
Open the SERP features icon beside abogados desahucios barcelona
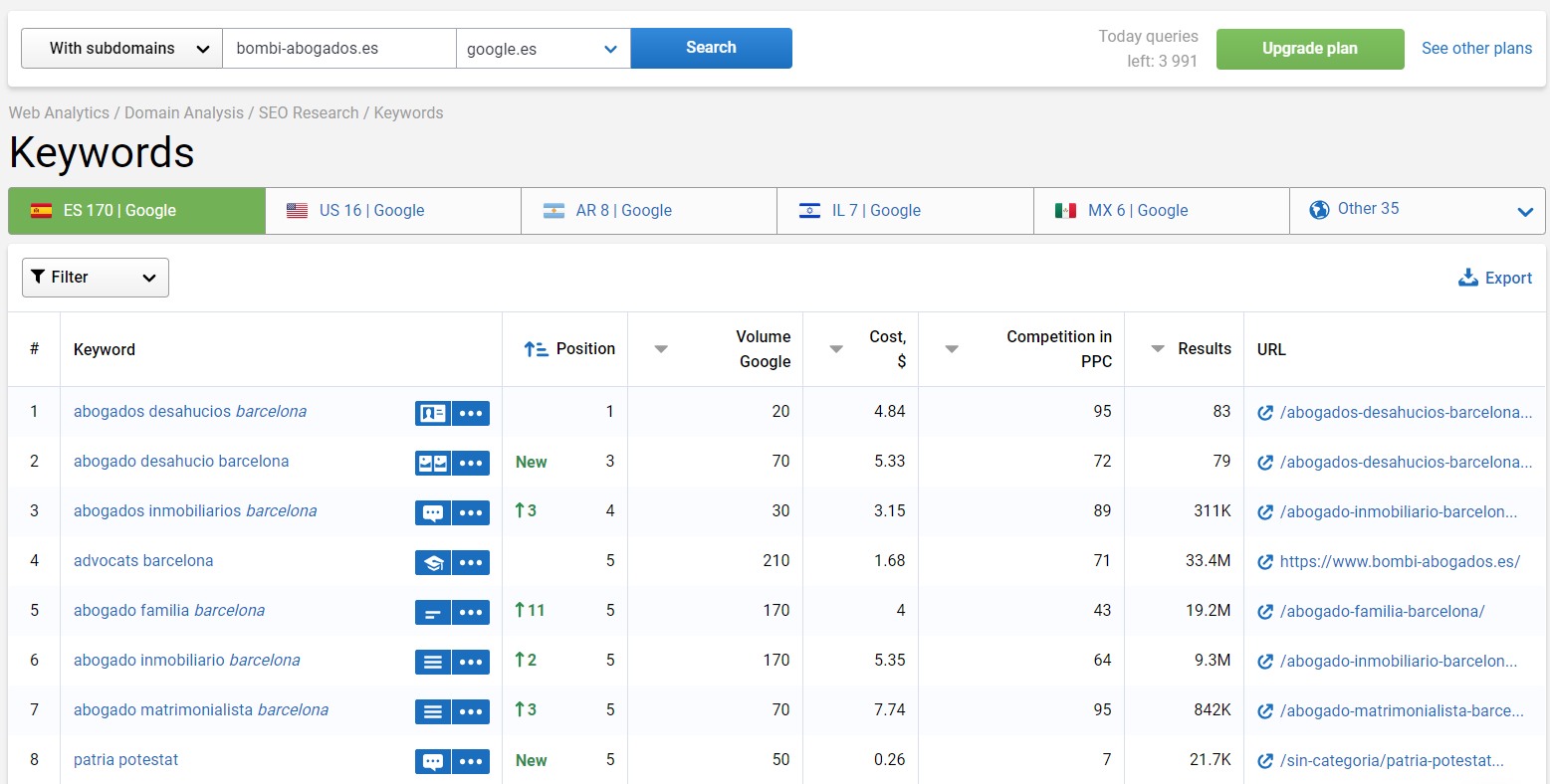[x=432, y=412]
